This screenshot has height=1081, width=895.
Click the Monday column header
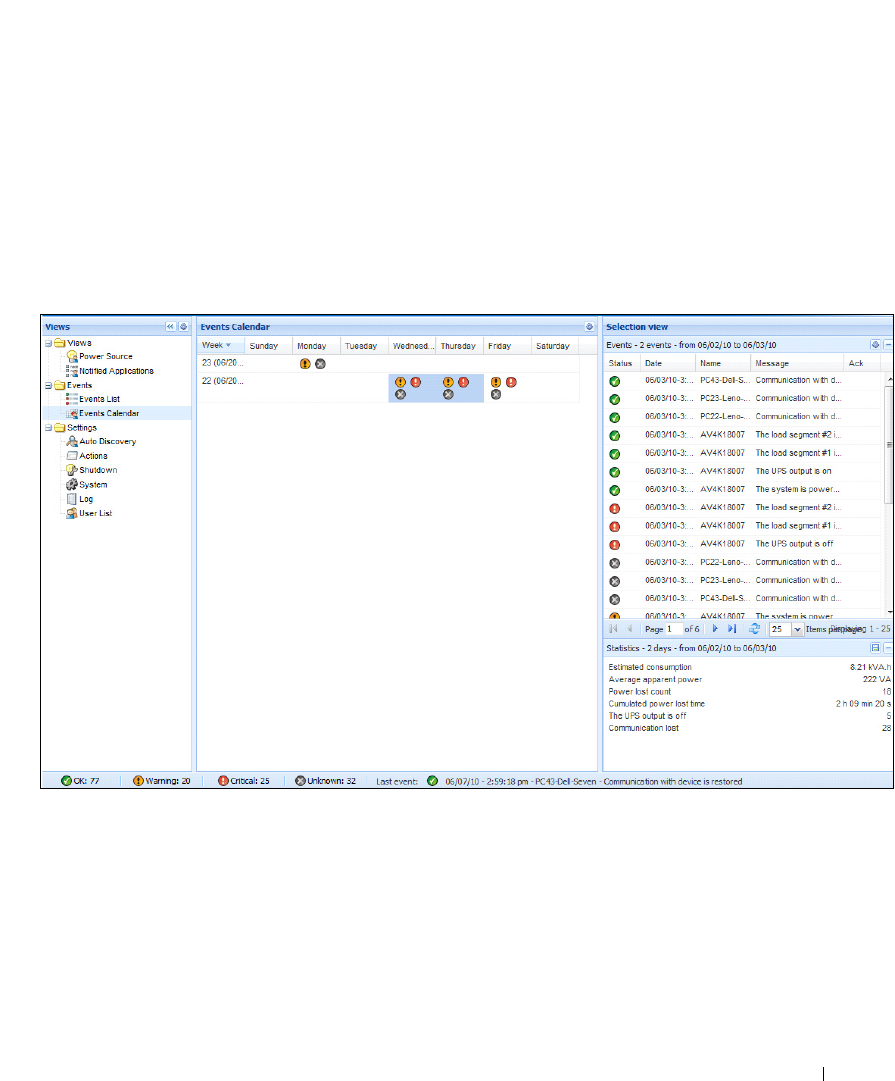pyautogui.click(x=316, y=346)
